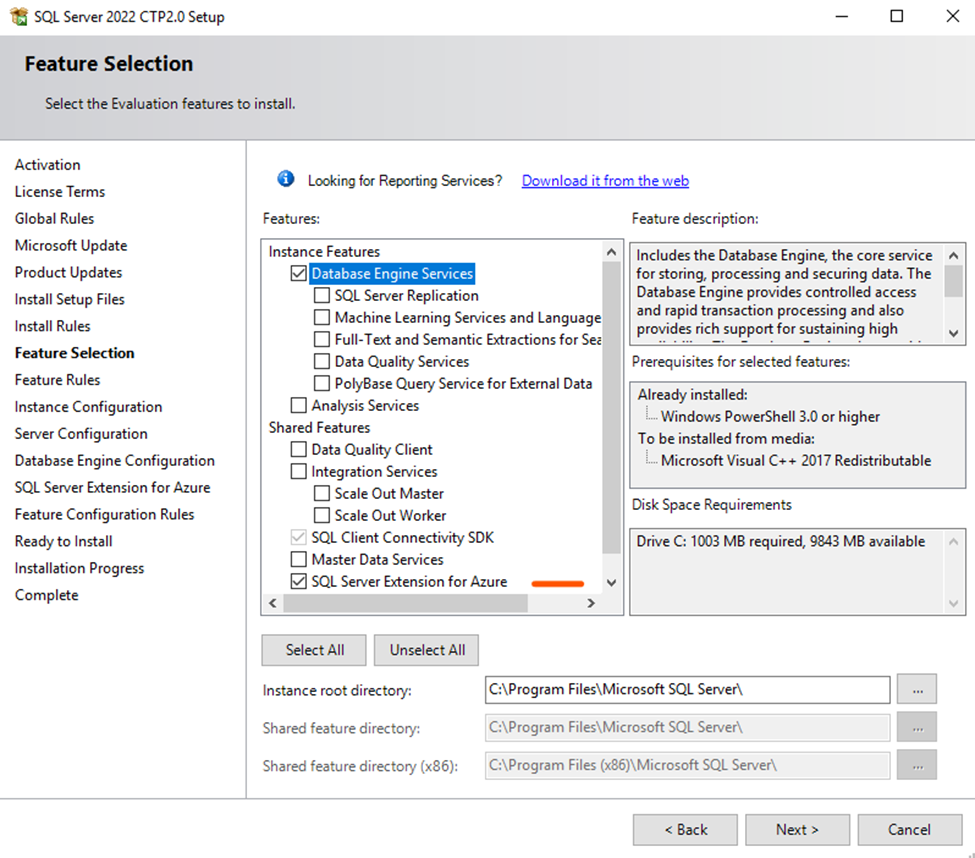Select the SQL Client Connectivity SDK row
The width and height of the screenshot is (975, 858).
pos(402,538)
